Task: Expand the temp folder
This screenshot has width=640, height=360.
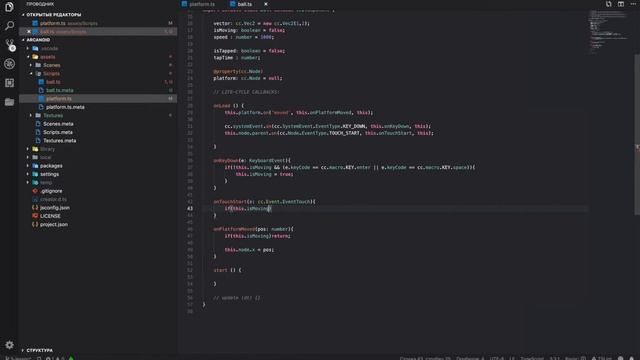Action: point(46,182)
